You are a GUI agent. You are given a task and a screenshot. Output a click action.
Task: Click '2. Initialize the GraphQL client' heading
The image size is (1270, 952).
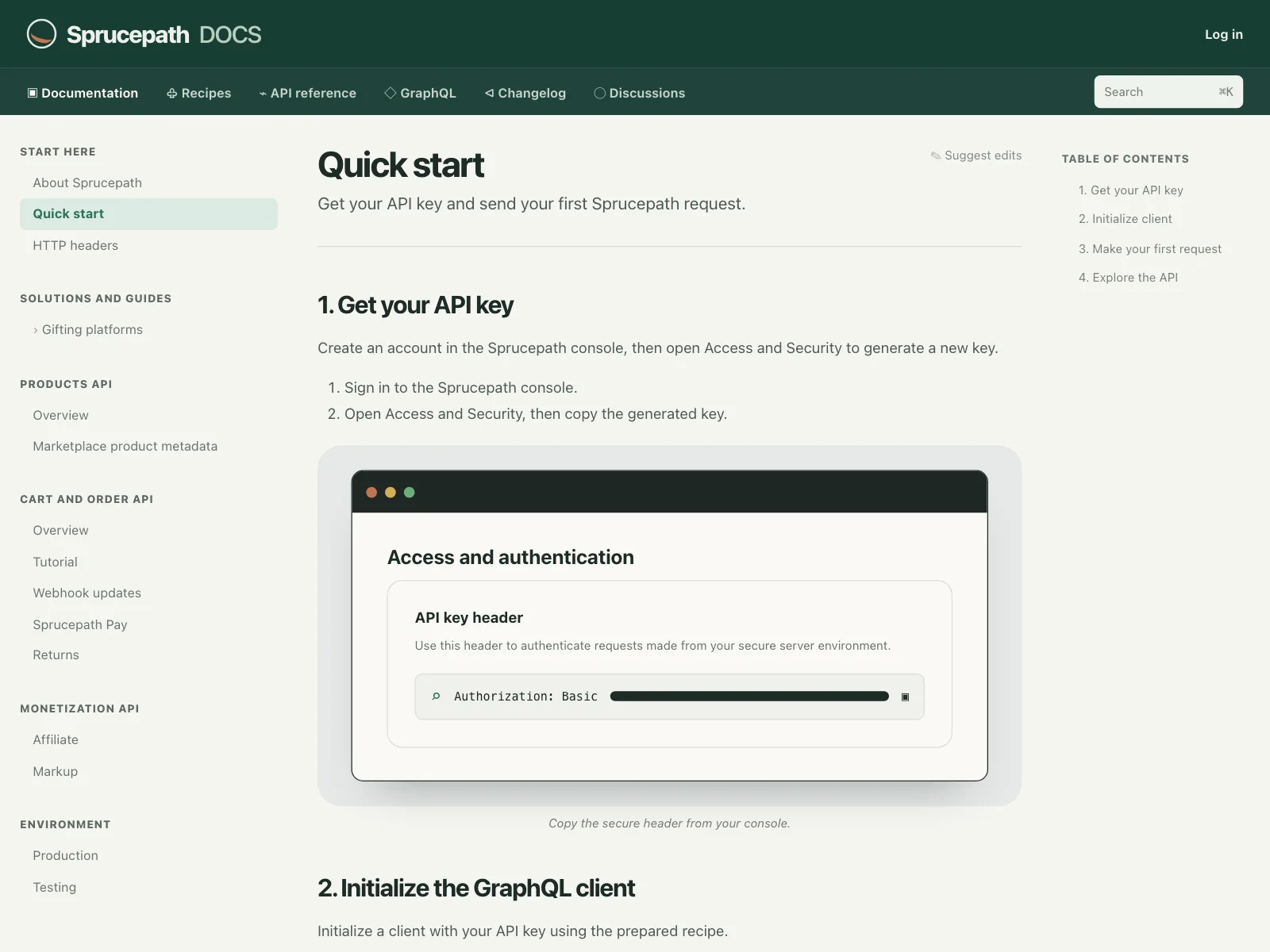476,889
